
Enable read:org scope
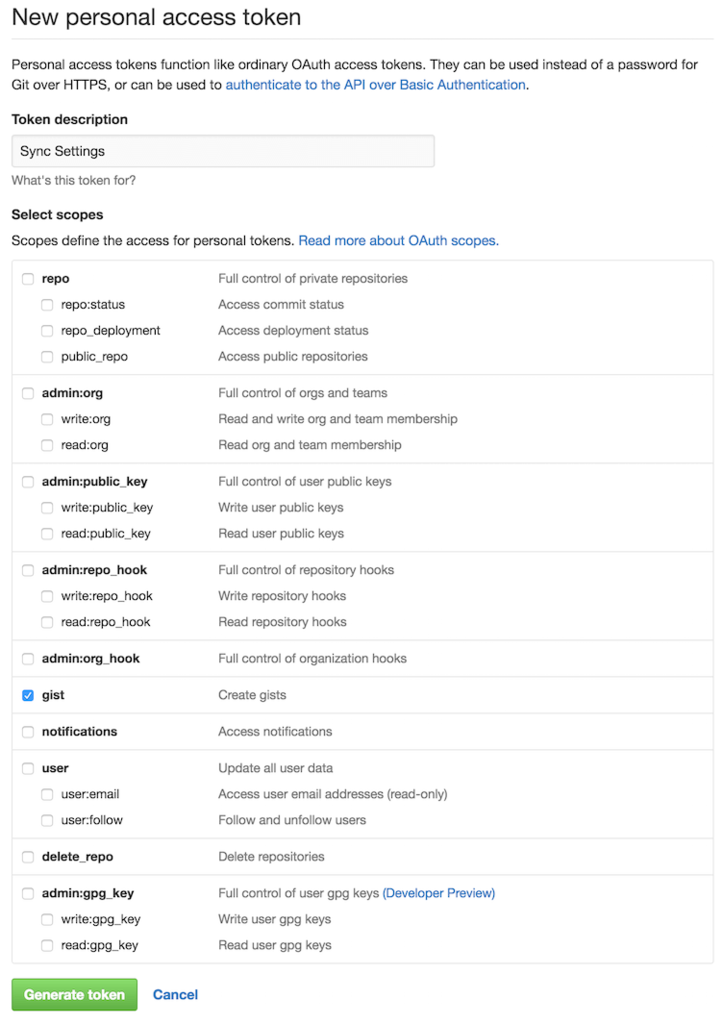(47, 445)
